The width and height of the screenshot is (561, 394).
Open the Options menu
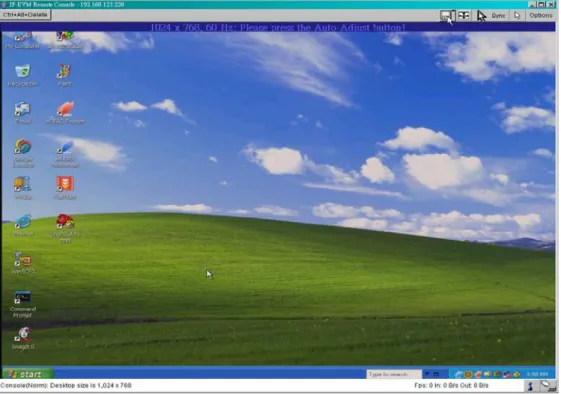click(541, 15)
